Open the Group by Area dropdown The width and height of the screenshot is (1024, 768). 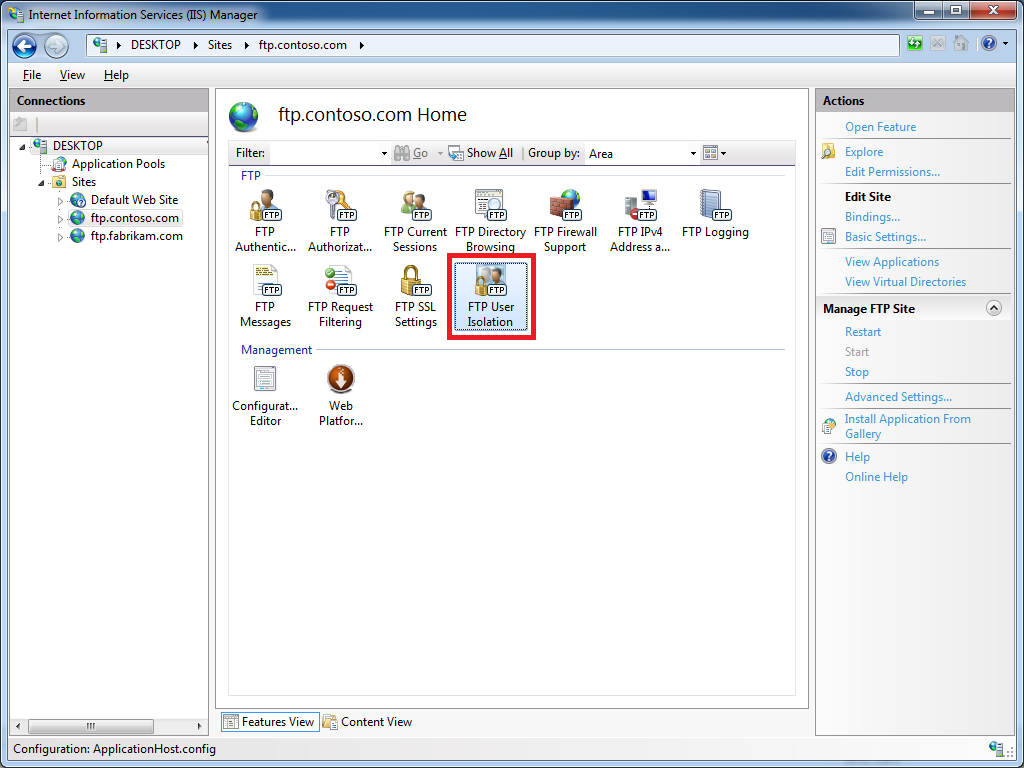(x=693, y=154)
